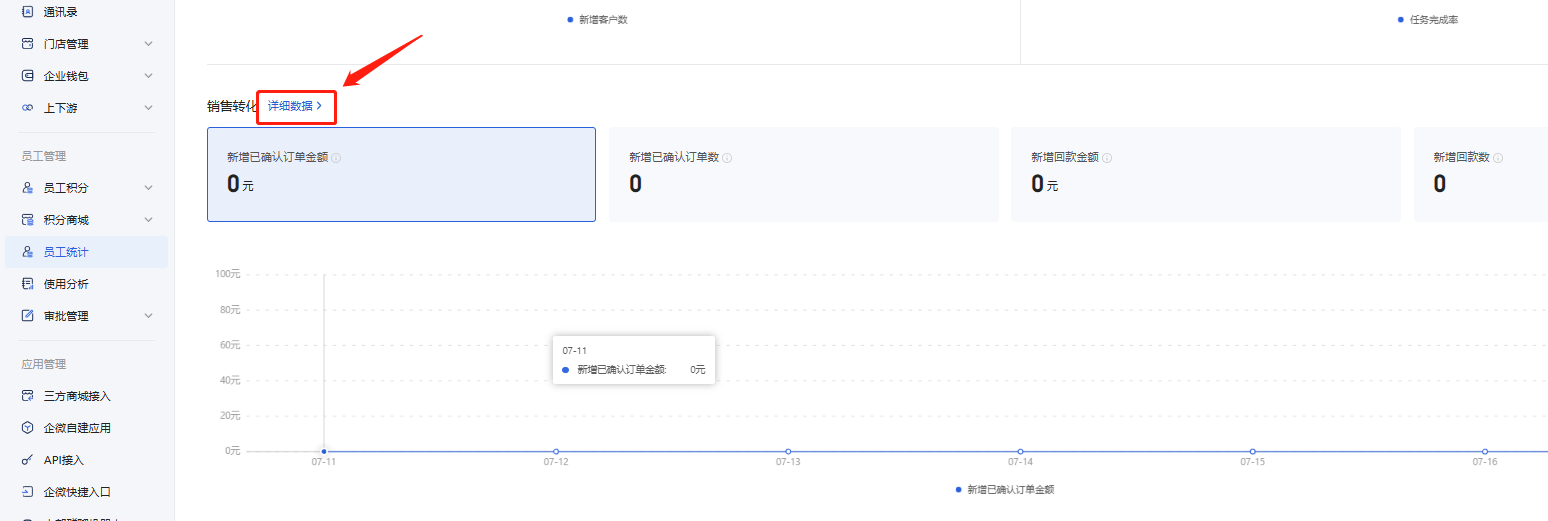Expand the 企业钱包 chevron
The width and height of the screenshot is (1548, 521).
(x=148, y=76)
